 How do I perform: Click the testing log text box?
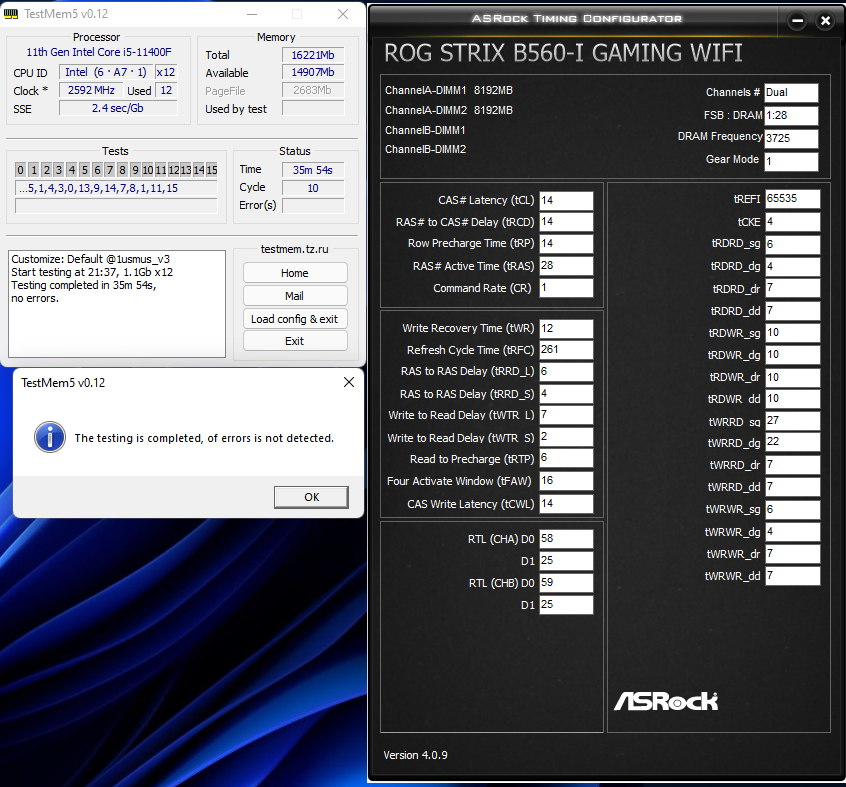[x=117, y=303]
